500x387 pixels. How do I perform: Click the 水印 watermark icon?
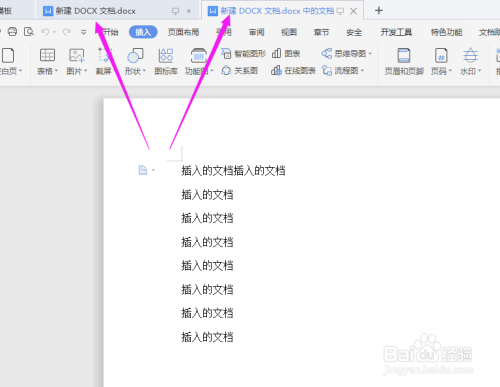[470, 55]
